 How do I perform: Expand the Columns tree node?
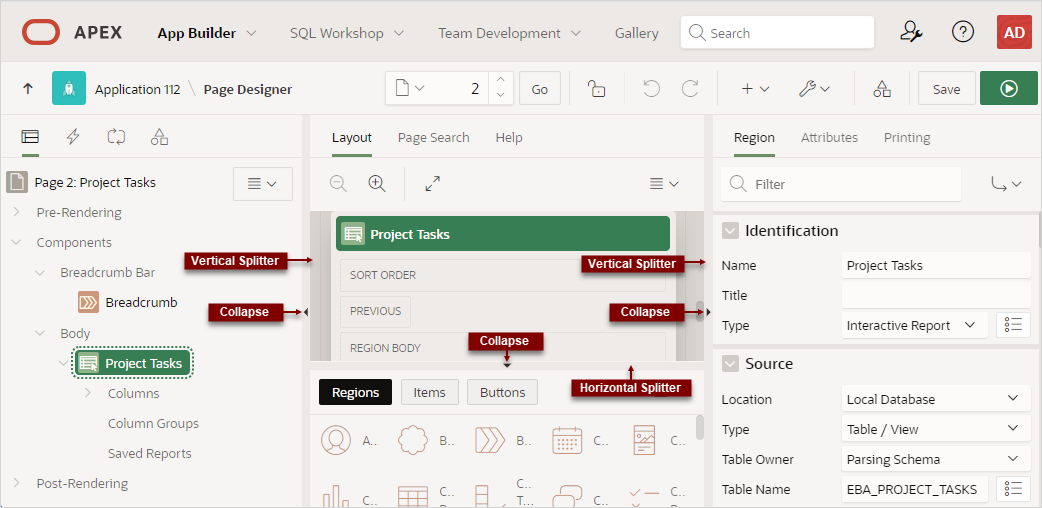(x=88, y=393)
